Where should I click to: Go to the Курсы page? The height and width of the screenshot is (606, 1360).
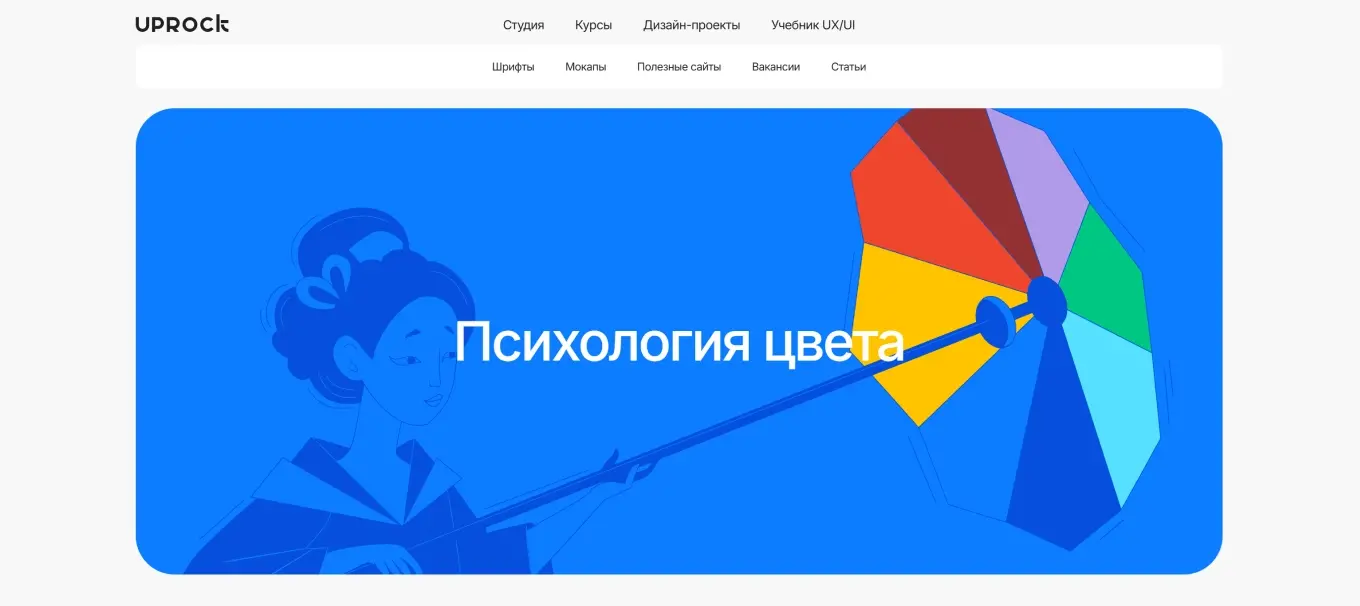tap(593, 25)
